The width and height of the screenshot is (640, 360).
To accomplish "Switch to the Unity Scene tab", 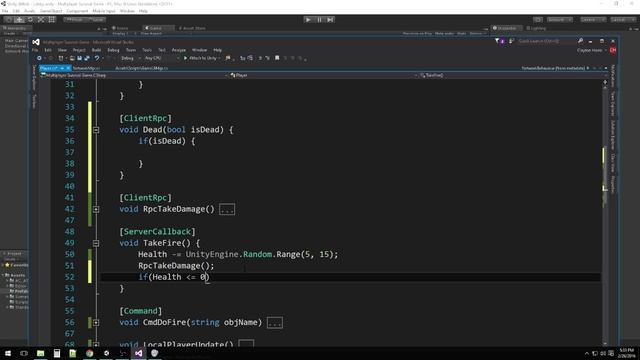I will (x=120, y=28).
